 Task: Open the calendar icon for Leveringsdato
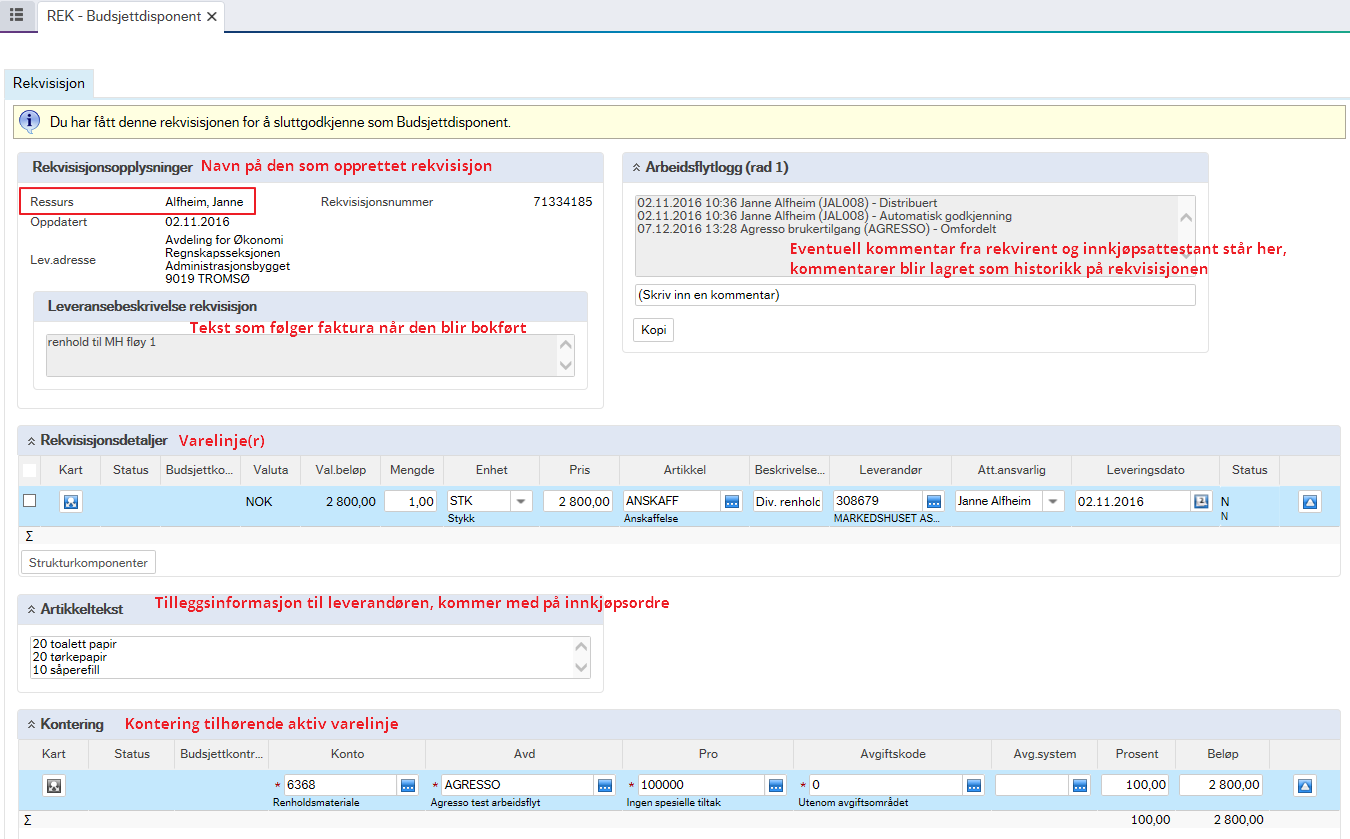tap(1201, 501)
